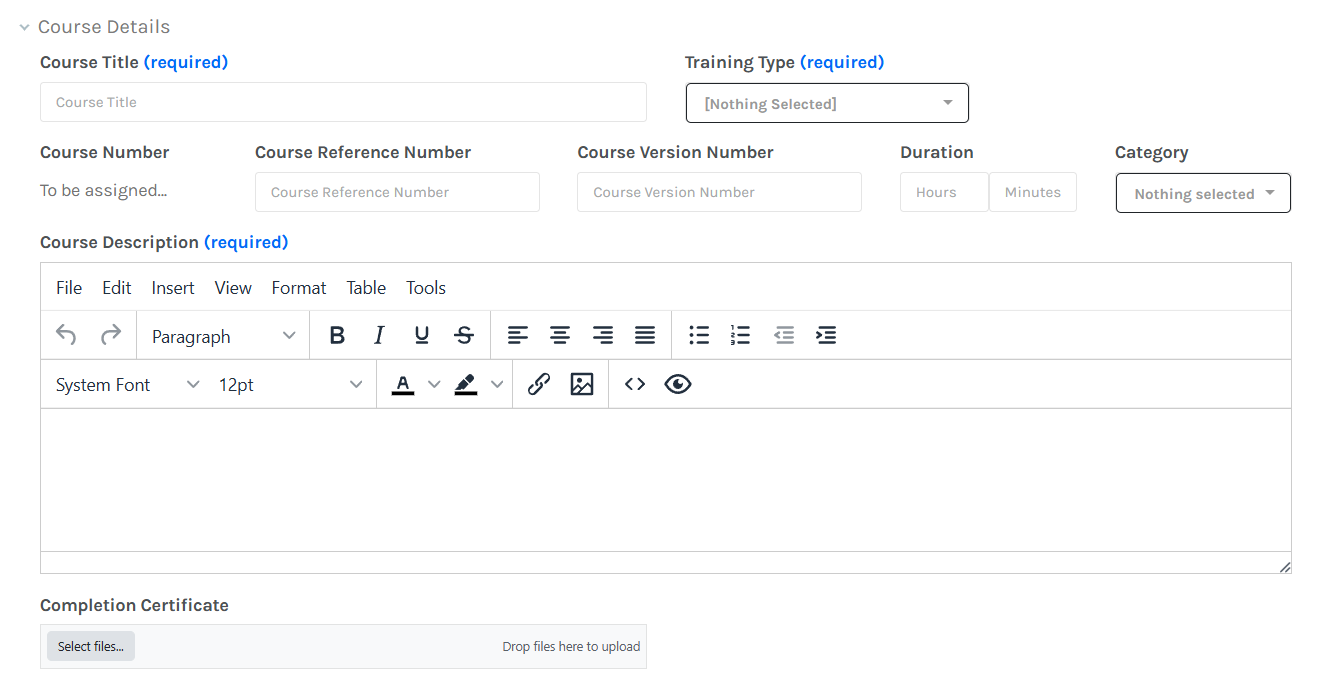Click the Course Description label
Image resolution: width=1328 pixels, height=692 pixels.
click(119, 242)
